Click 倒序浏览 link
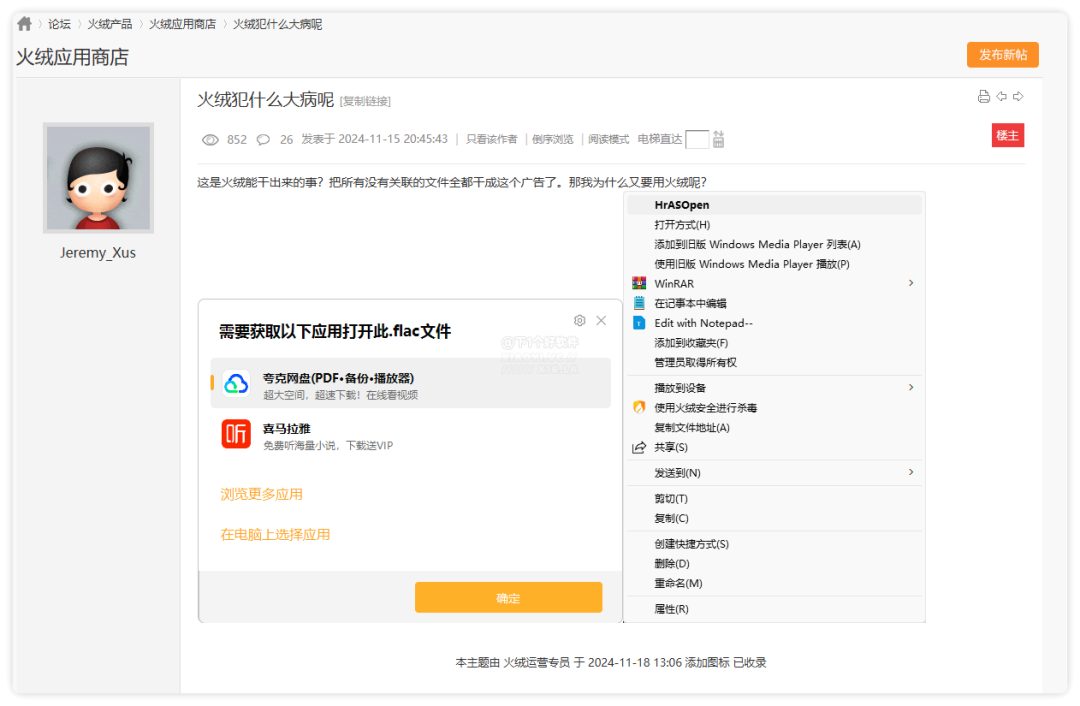Image resolution: width=1080 pixels, height=706 pixels. tap(552, 139)
